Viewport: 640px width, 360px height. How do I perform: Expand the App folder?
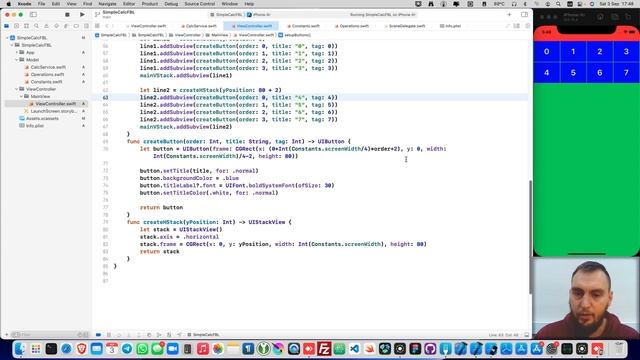point(17,52)
